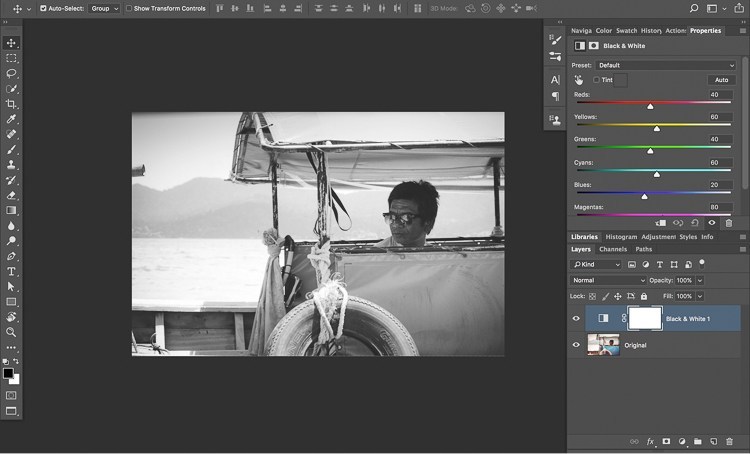
Task: Click the Tint color swatch
Action: (x=620, y=80)
